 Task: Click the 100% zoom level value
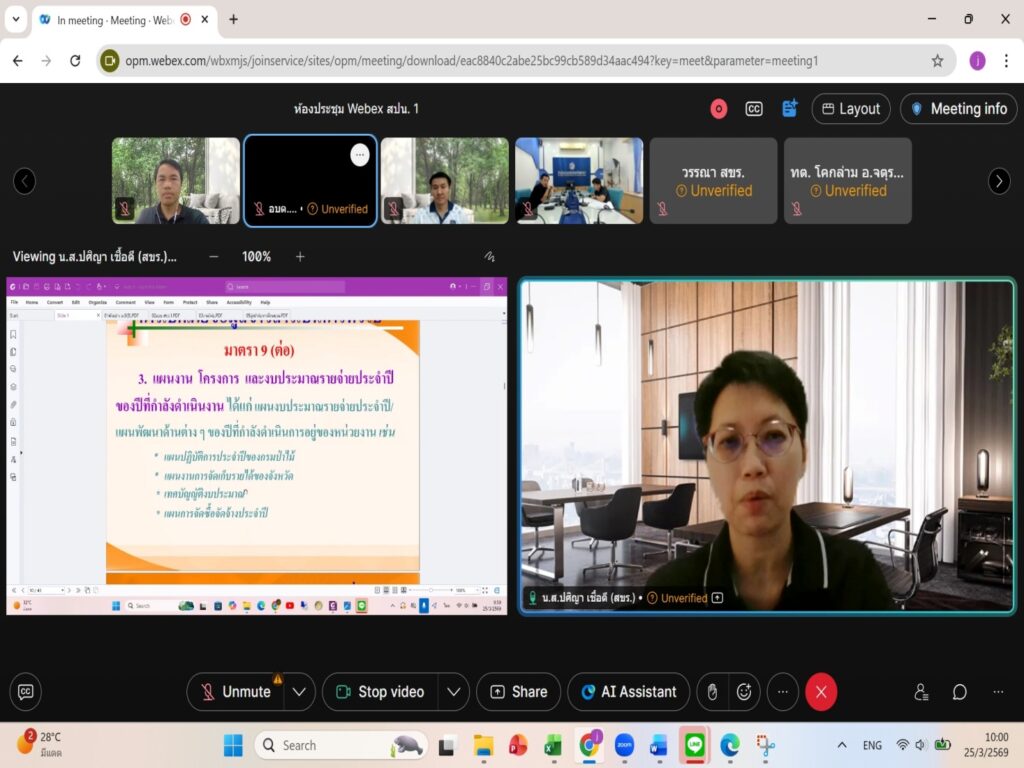tap(256, 257)
